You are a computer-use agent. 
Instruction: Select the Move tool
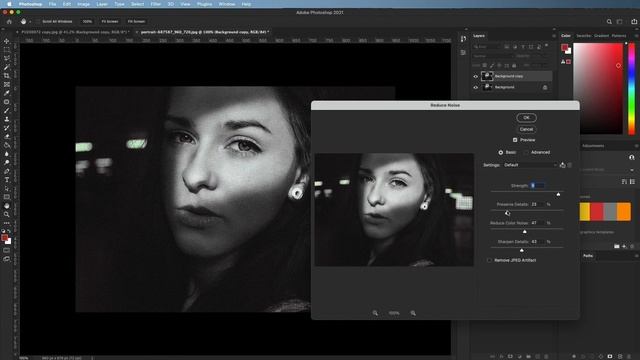7,41
